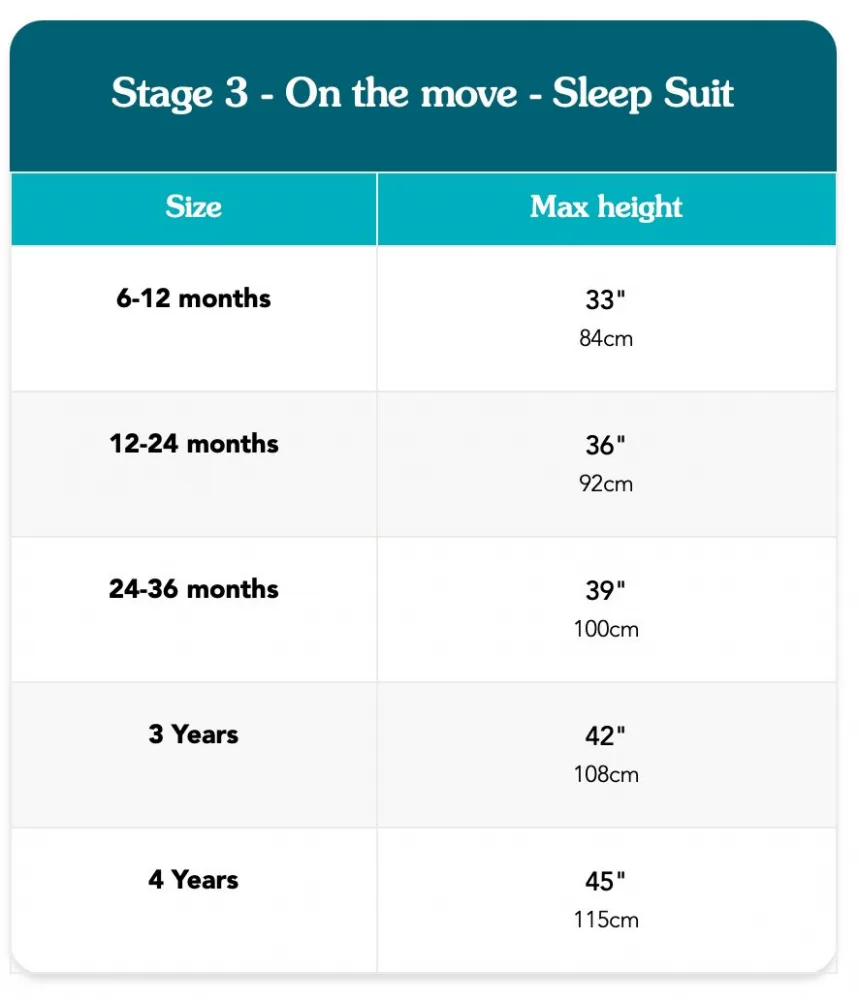Select the 12-24 months size label
The width and height of the screenshot is (859, 1000).
[x=194, y=443]
